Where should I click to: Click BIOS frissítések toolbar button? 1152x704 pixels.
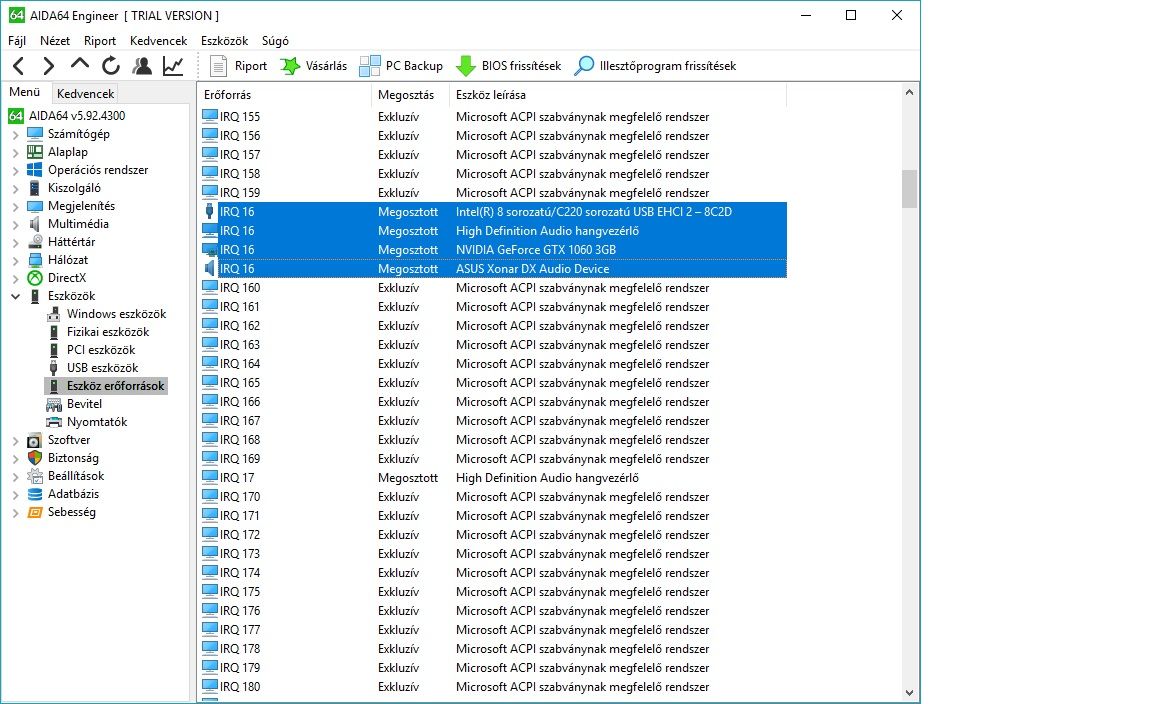coord(508,66)
